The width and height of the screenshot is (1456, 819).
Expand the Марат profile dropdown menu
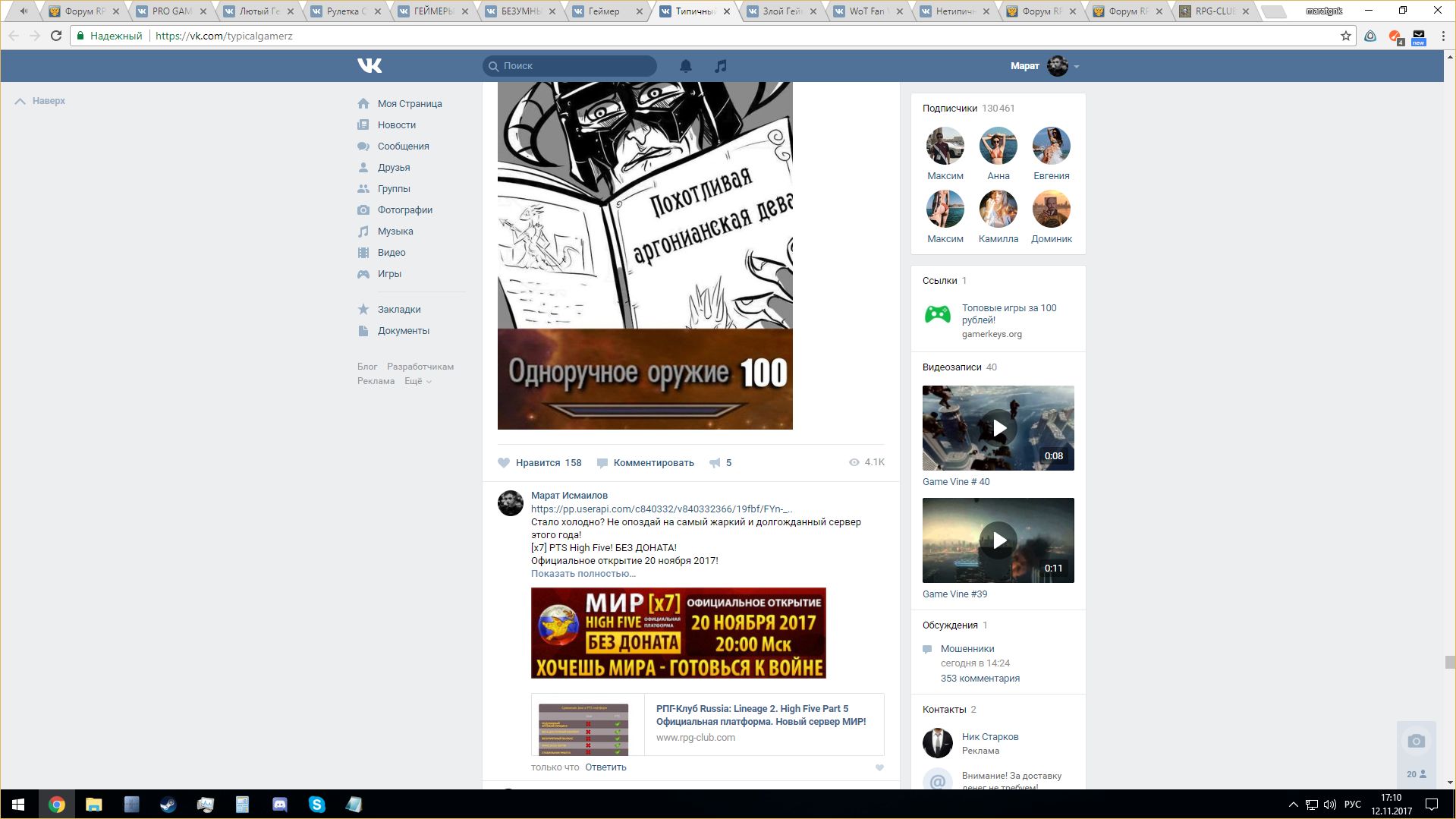[x=1077, y=67]
